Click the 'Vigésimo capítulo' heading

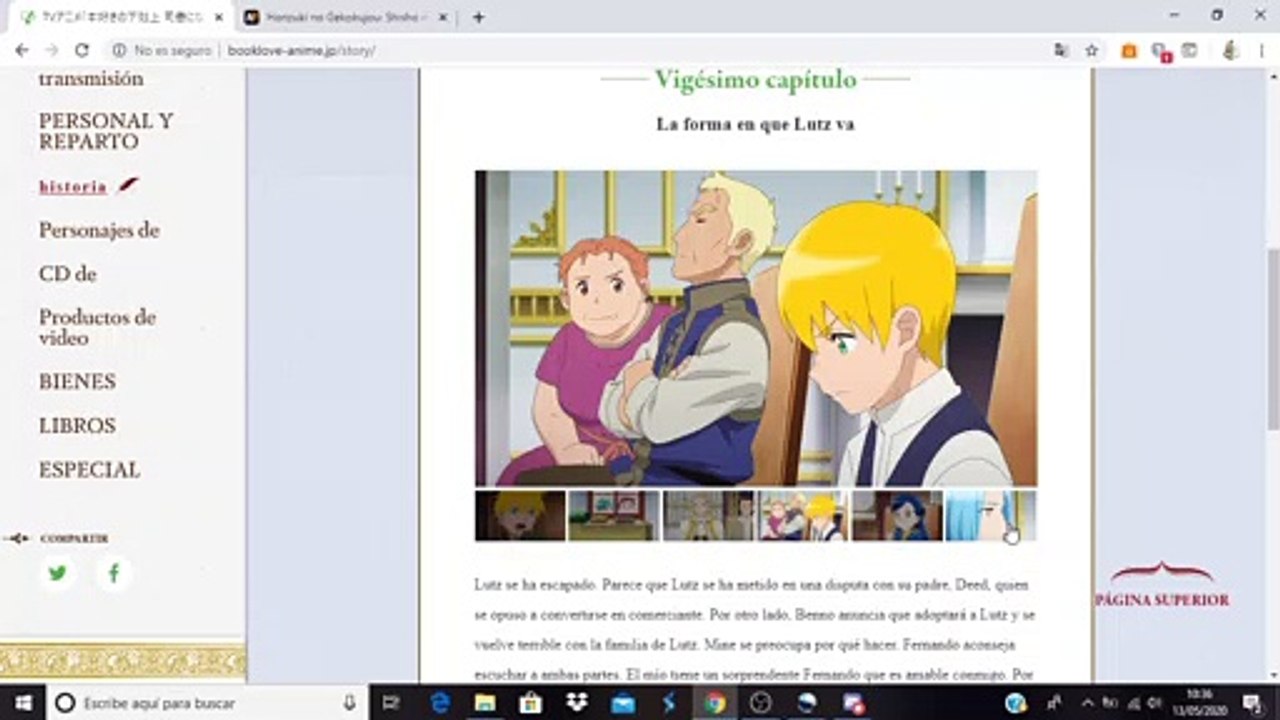pos(756,79)
